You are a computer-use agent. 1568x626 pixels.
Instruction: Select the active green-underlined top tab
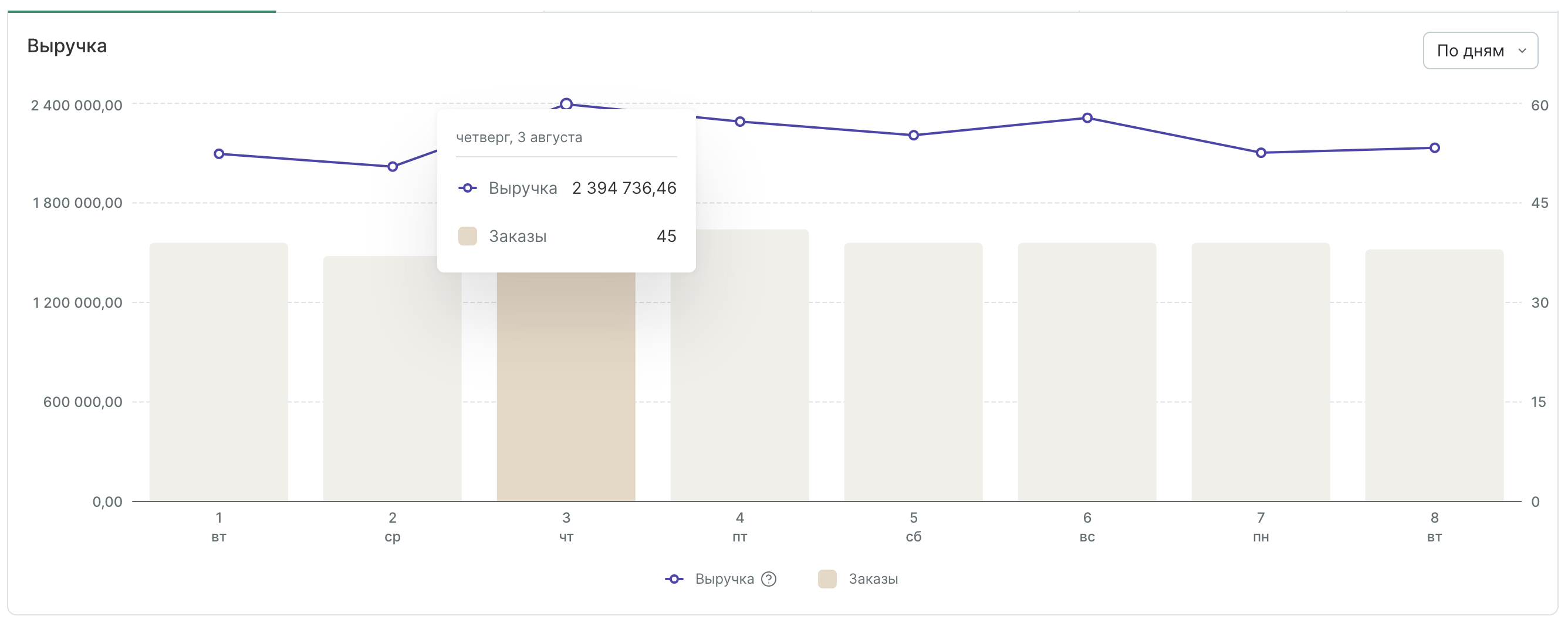pos(141,11)
